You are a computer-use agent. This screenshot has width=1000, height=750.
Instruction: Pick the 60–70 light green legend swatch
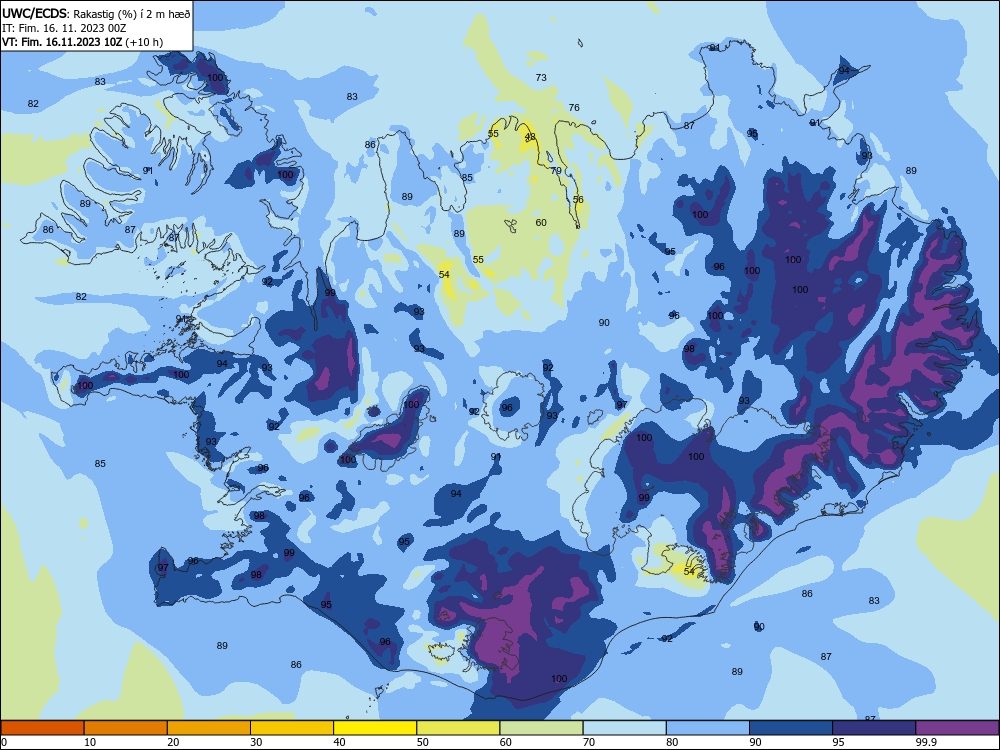(x=541, y=728)
